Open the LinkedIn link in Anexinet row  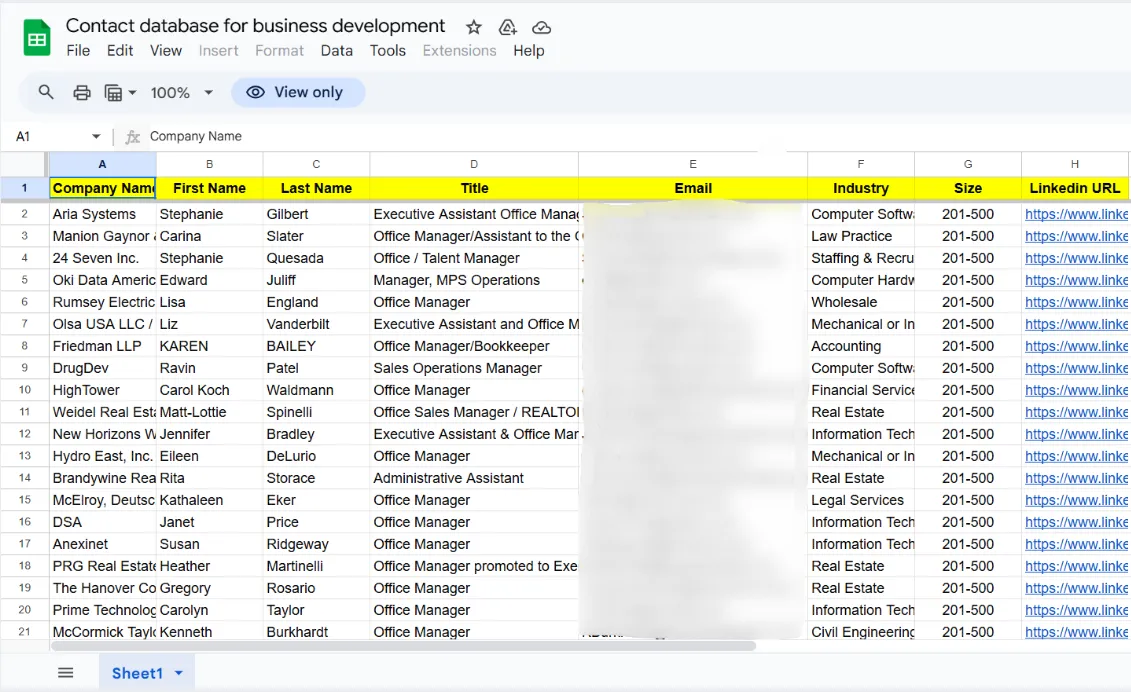(1075, 544)
